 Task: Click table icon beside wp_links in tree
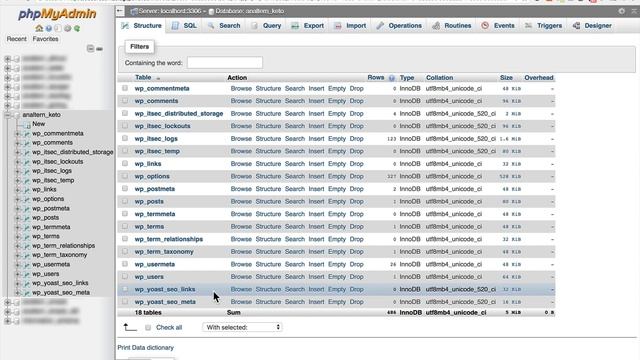point(27,190)
